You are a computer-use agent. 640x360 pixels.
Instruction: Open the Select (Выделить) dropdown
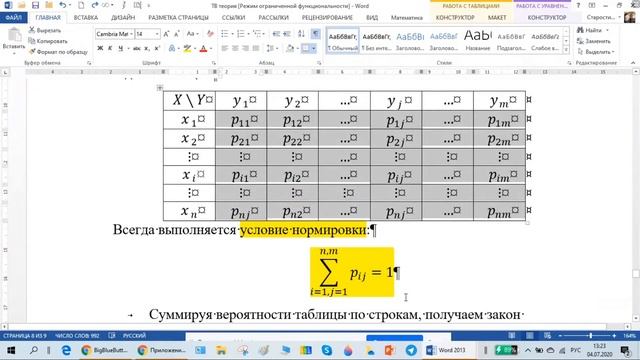[x=596, y=52]
